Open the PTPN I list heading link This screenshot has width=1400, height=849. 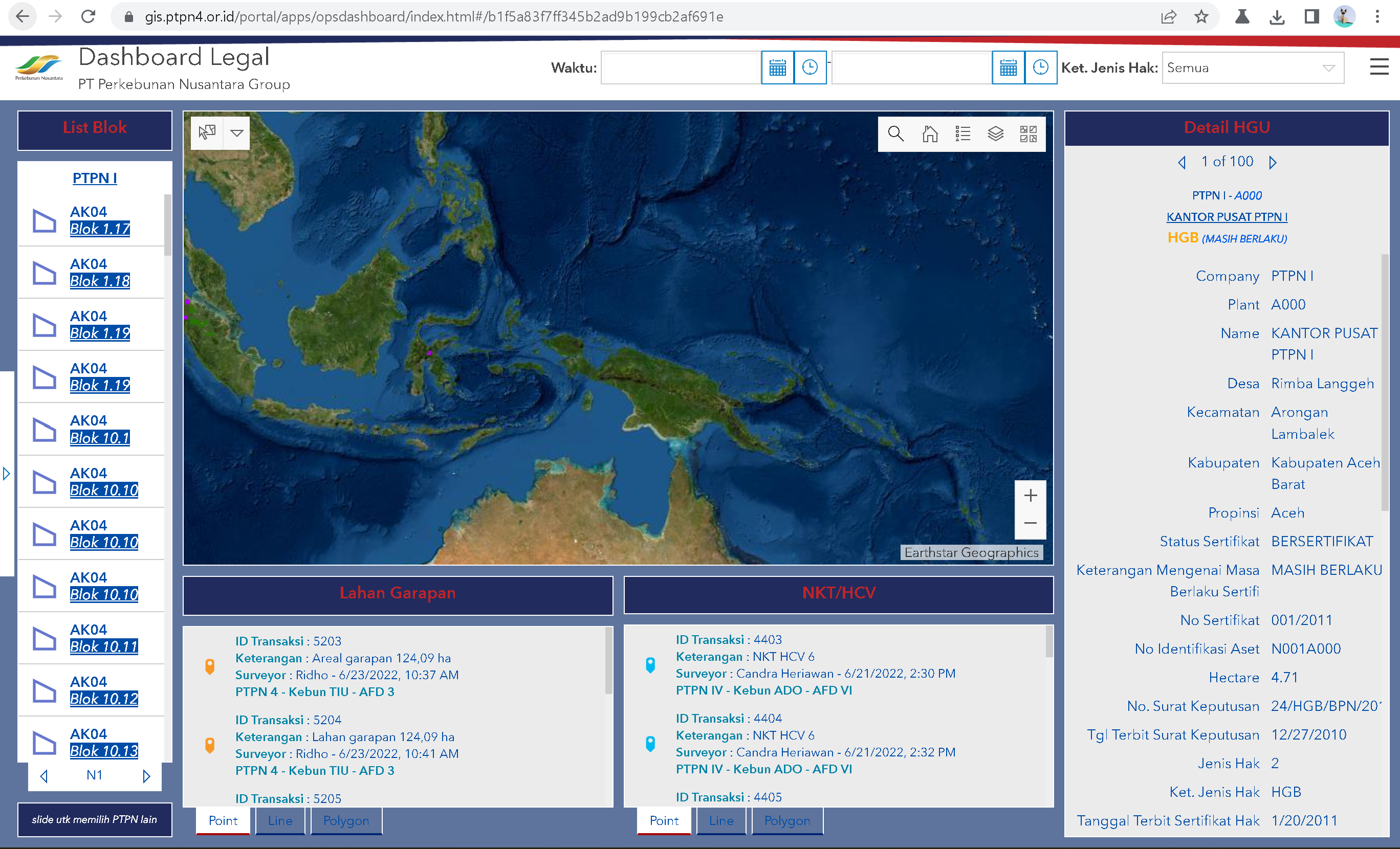tap(94, 178)
